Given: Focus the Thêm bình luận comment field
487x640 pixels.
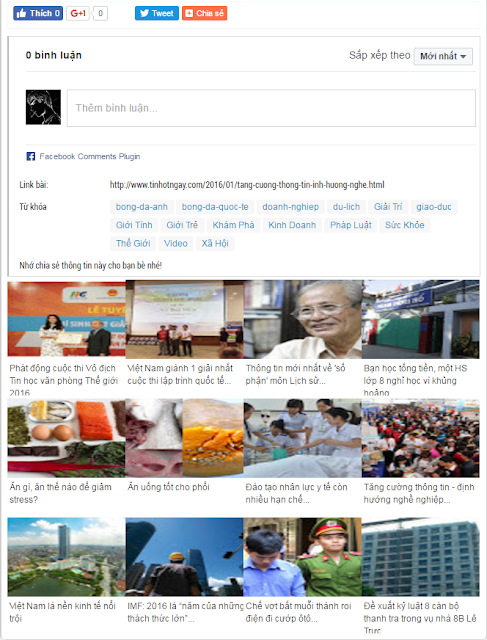Looking at the screenshot, I should [x=271, y=108].
